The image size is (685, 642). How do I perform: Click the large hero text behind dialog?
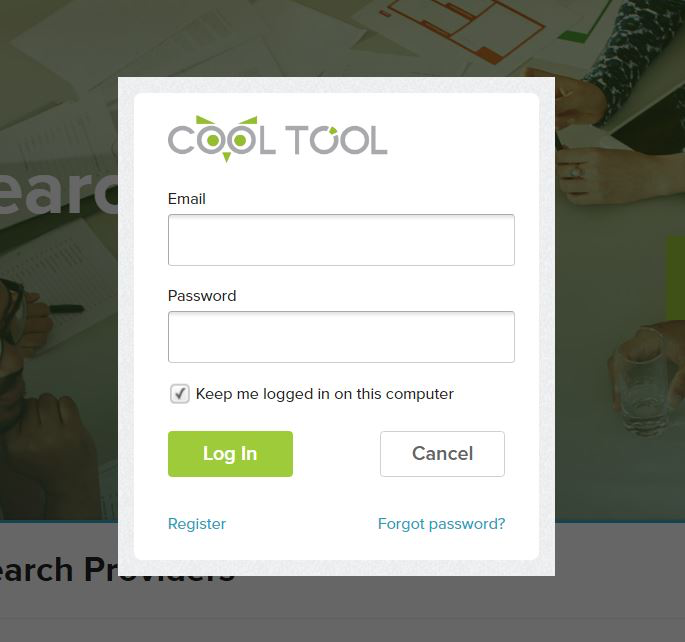tap(59, 193)
